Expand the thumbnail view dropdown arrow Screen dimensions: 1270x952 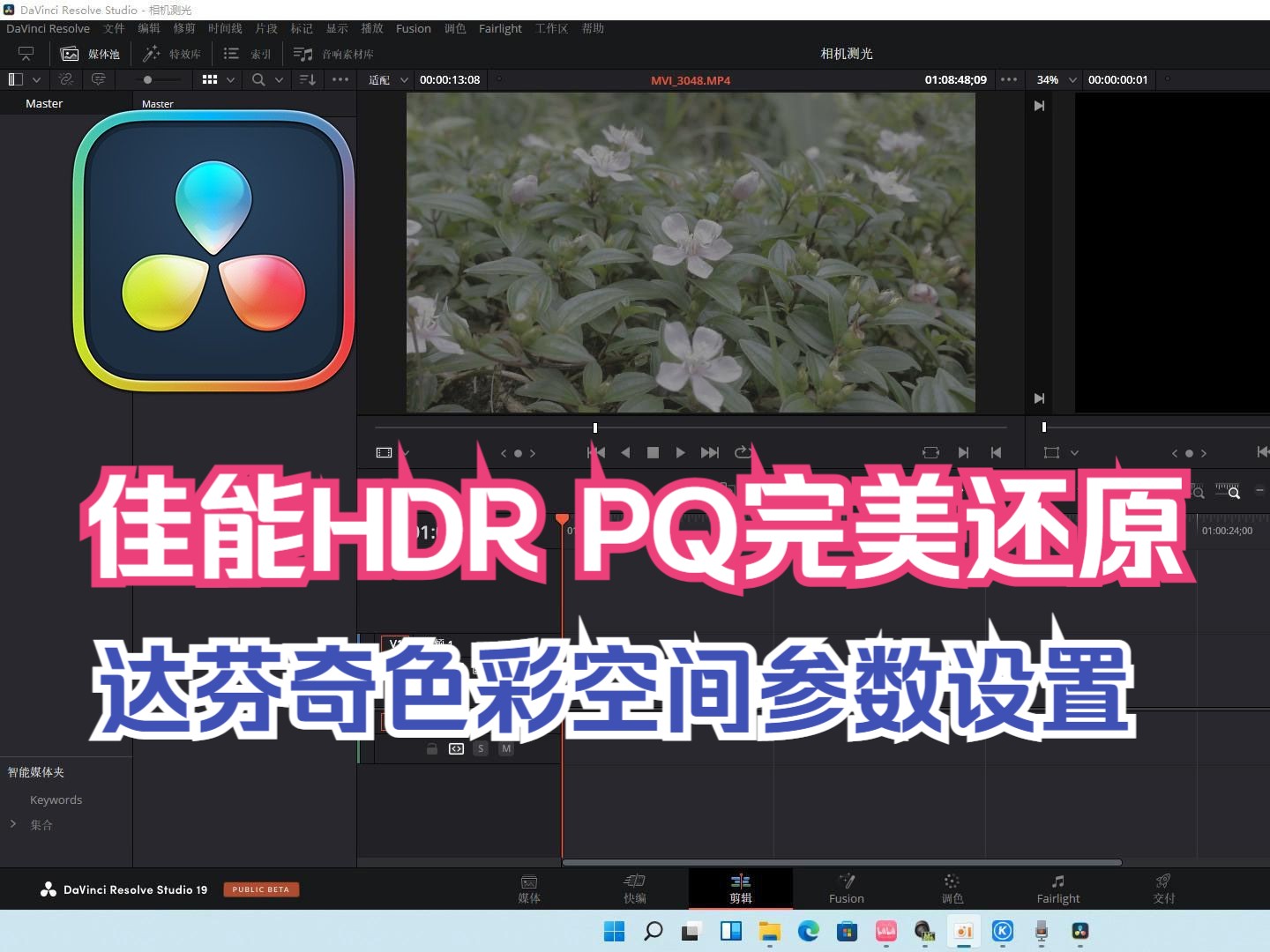tap(230, 80)
